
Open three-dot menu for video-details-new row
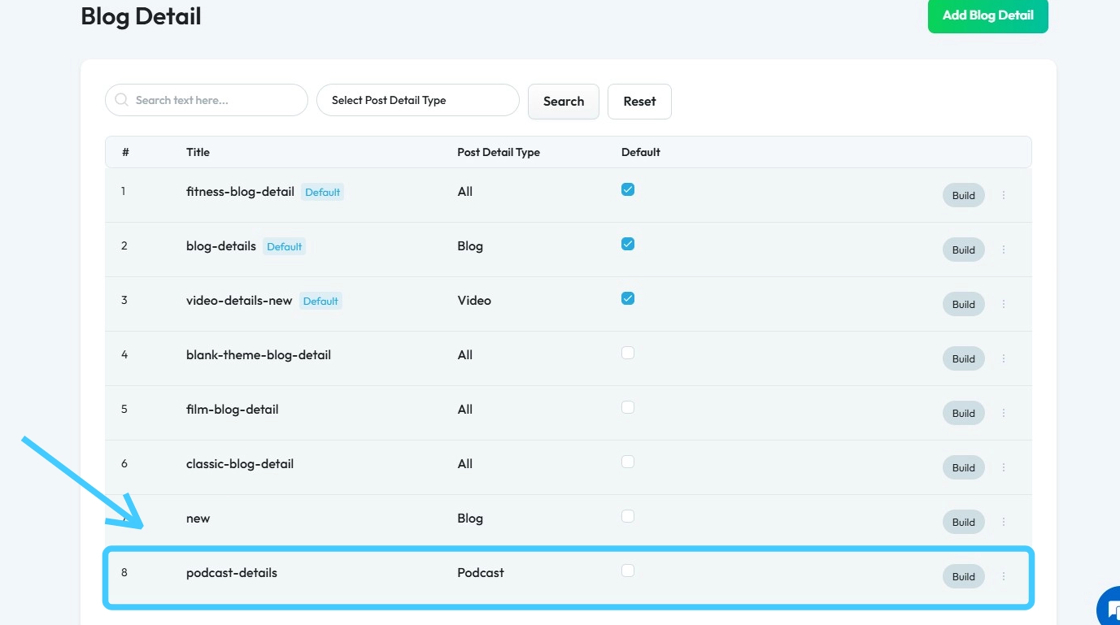(x=1003, y=304)
